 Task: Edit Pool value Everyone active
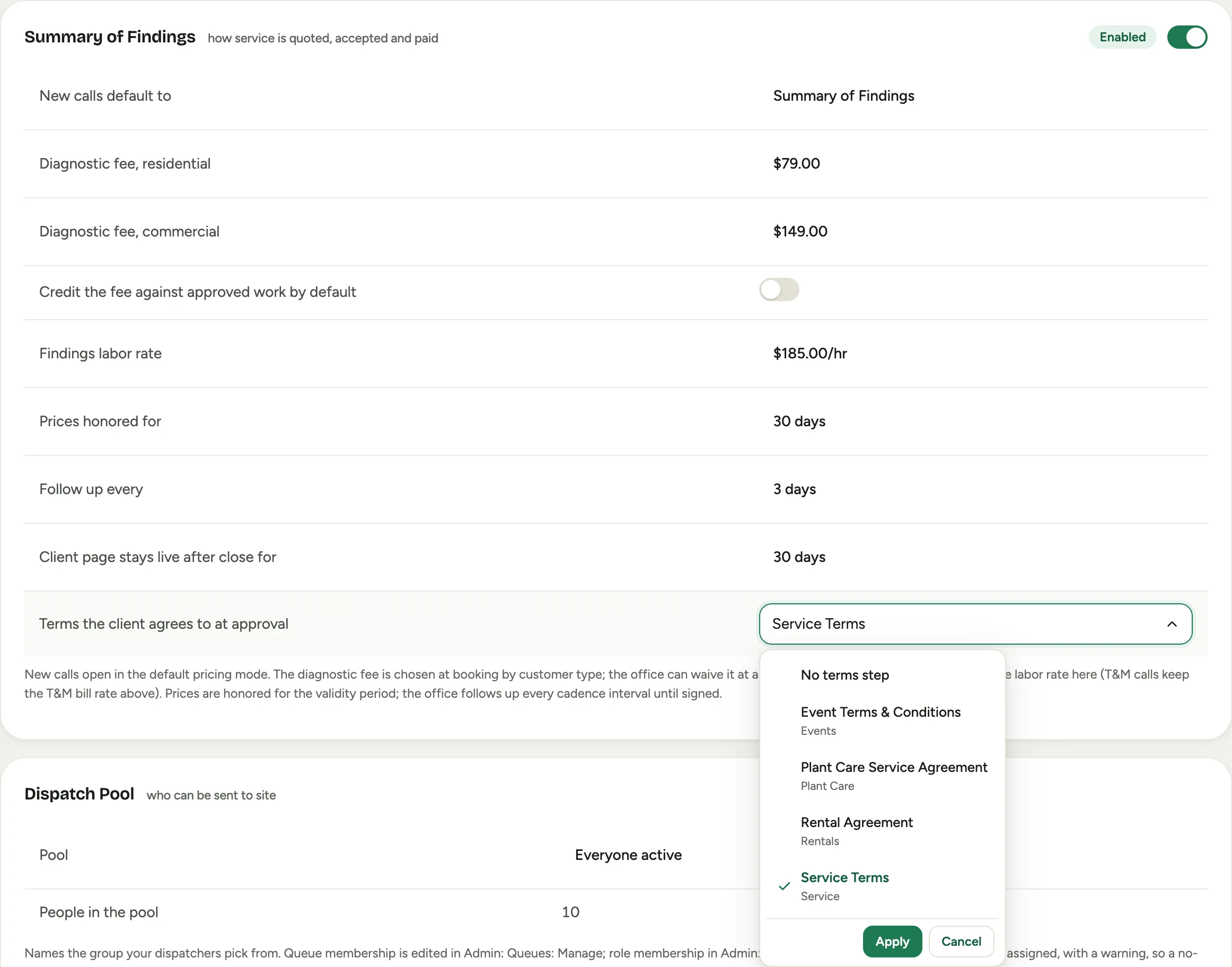click(628, 855)
